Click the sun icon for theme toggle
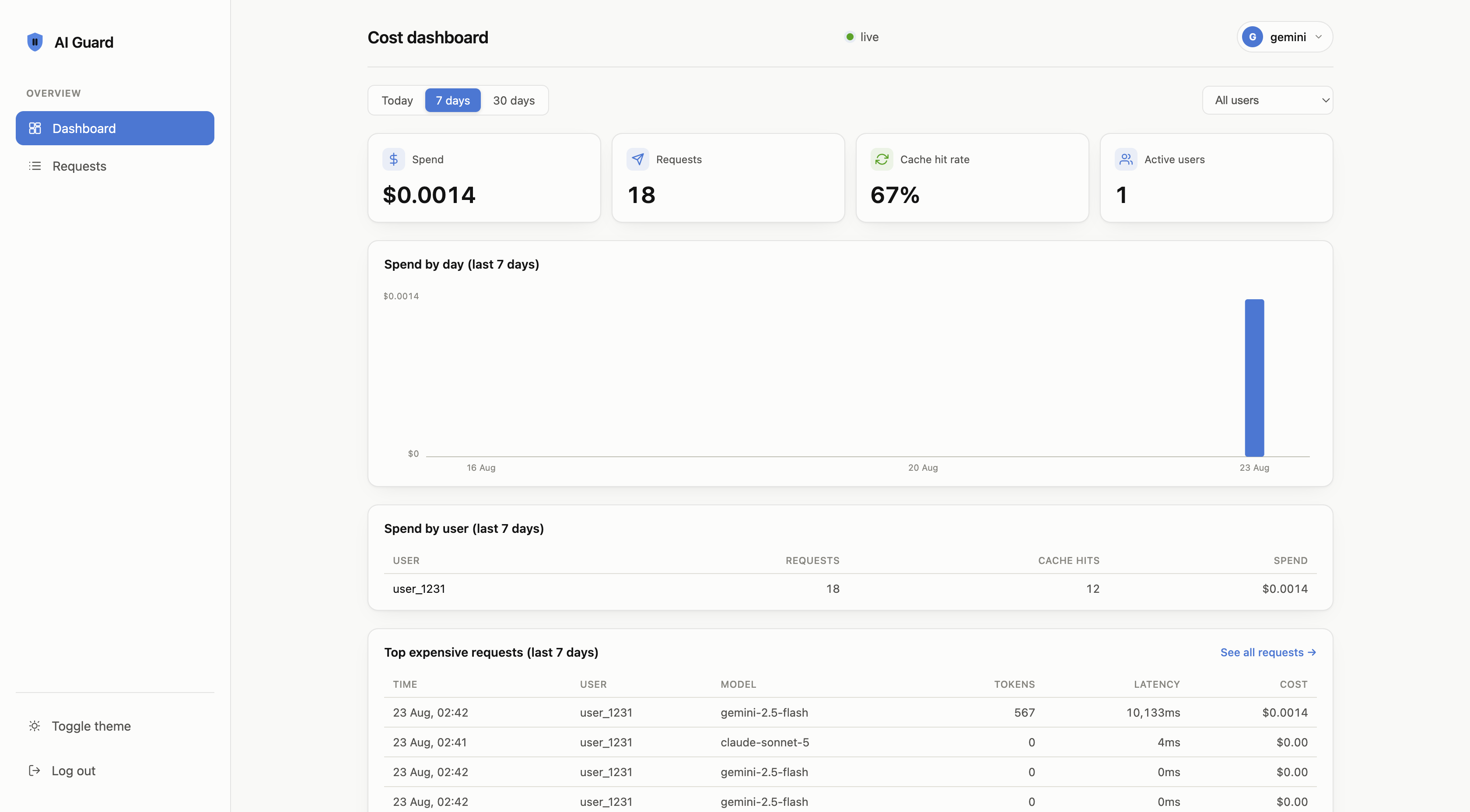The image size is (1470, 812). pyautogui.click(x=34, y=726)
